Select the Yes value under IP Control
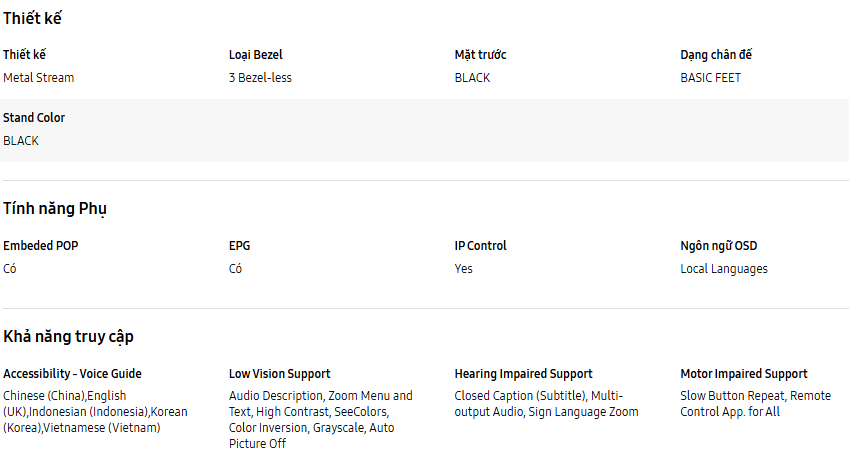The width and height of the screenshot is (849, 457). point(463,269)
